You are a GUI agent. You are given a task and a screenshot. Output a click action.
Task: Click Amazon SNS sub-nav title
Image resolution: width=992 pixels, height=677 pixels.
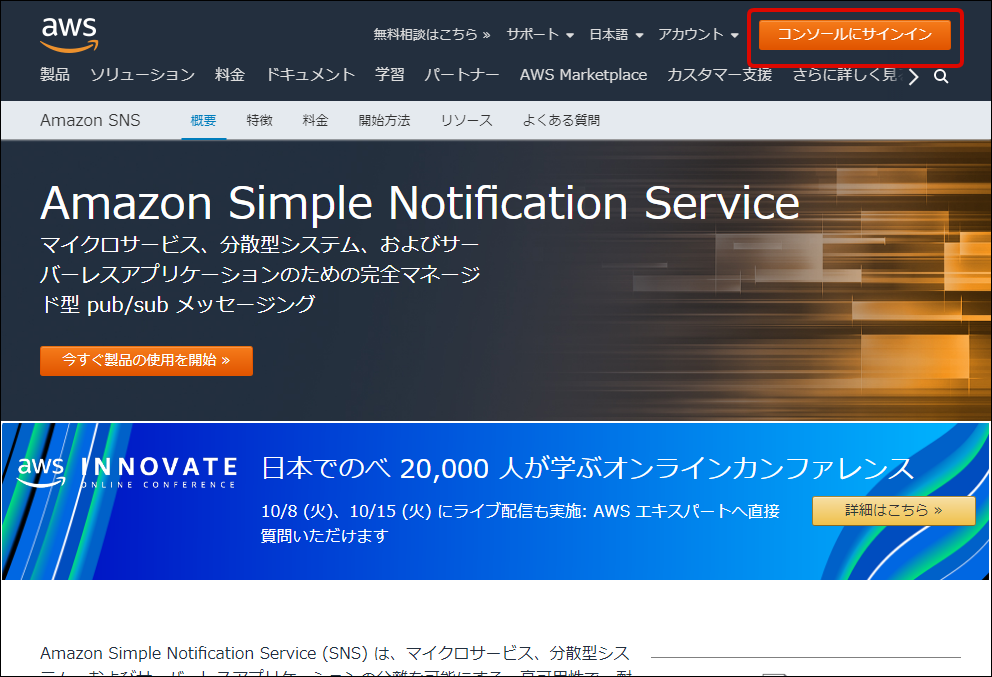point(90,120)
